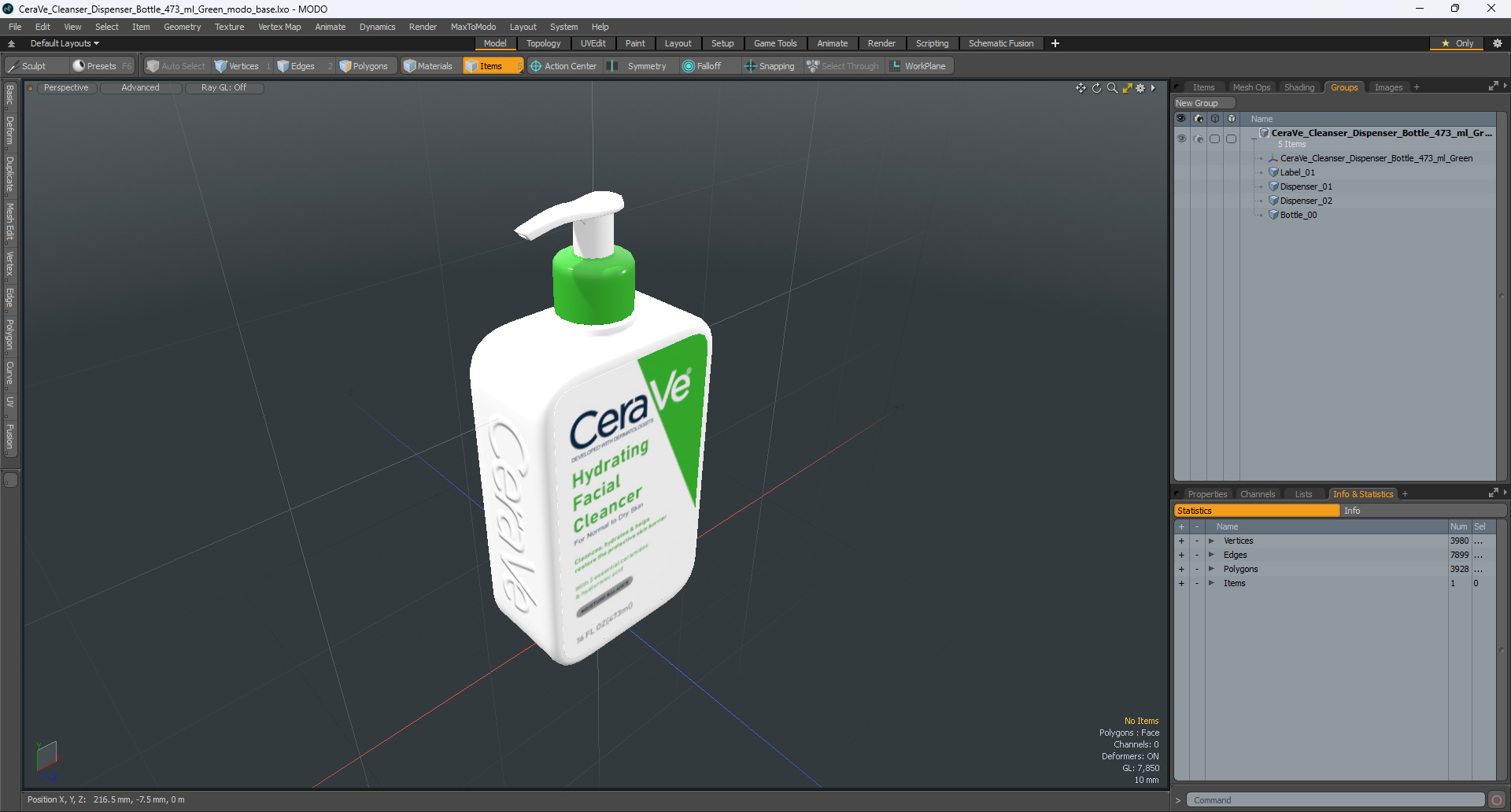Open the Action Center options
This screenshot has height=812, width=1511.
[563, 66]
